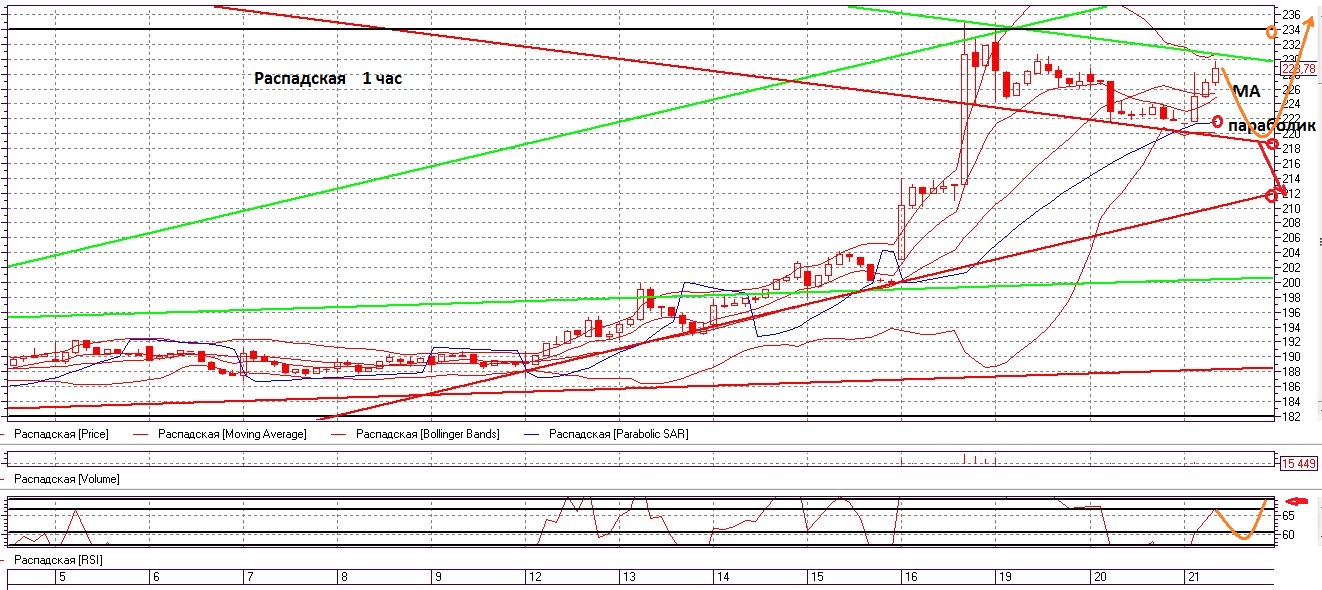Select date 8 on the time axis

coord(344,577)
